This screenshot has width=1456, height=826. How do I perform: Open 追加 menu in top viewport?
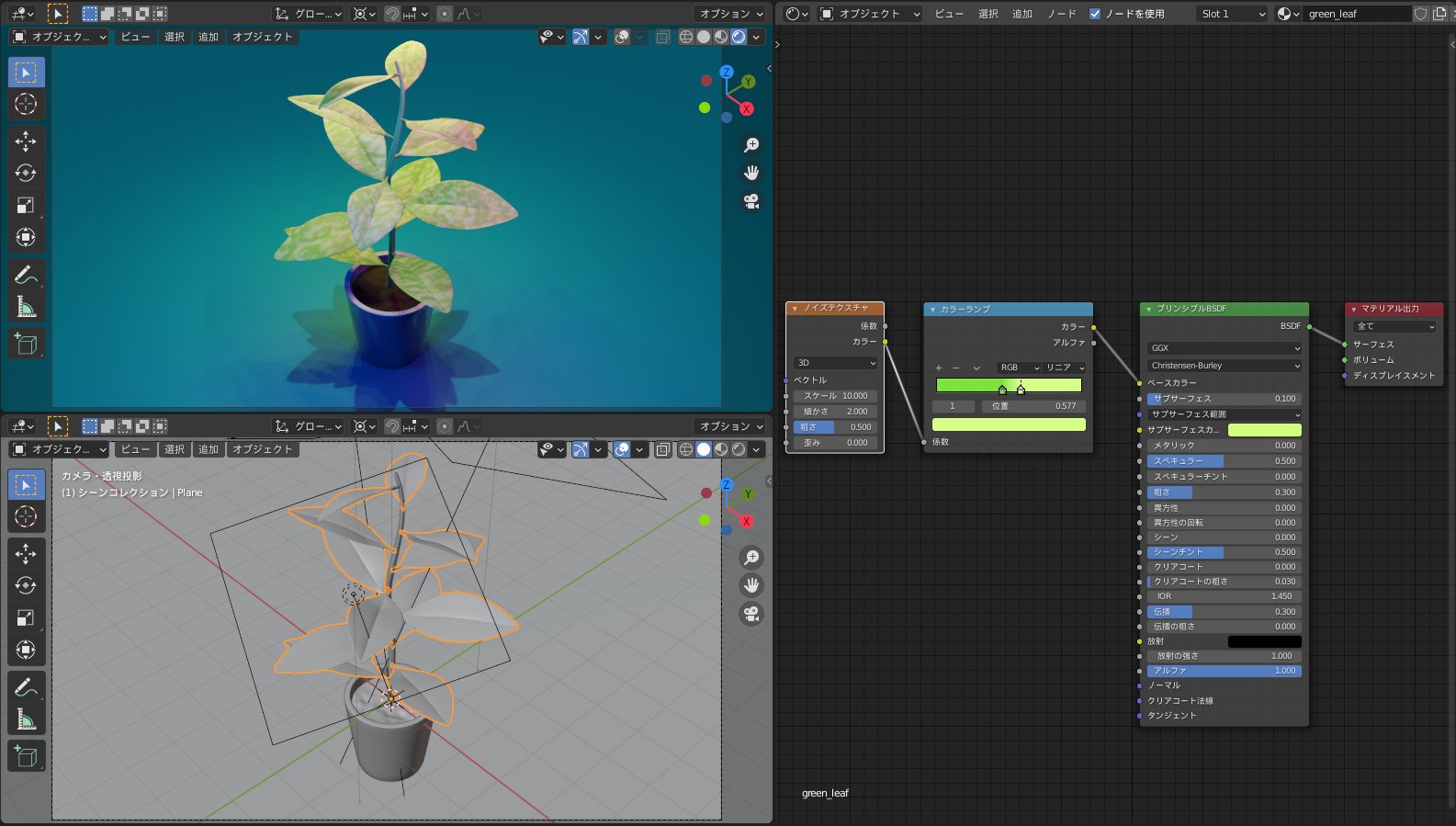(209, 37)
